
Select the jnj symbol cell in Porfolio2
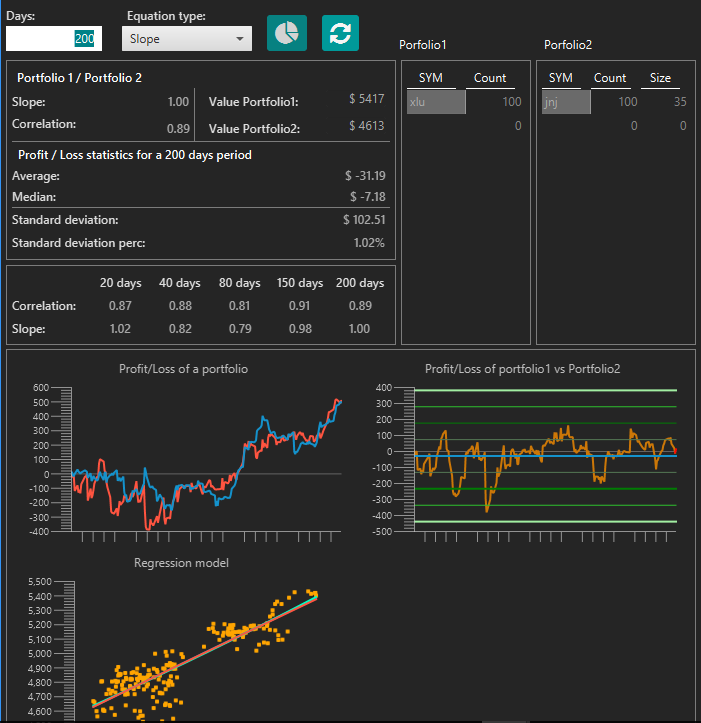[566, 102]
